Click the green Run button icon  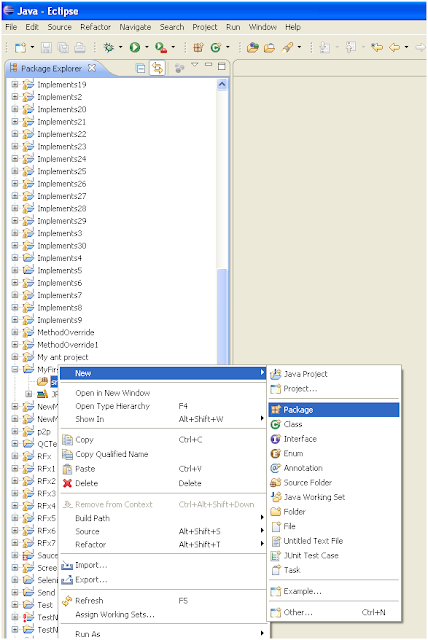[x=135, y=48]
